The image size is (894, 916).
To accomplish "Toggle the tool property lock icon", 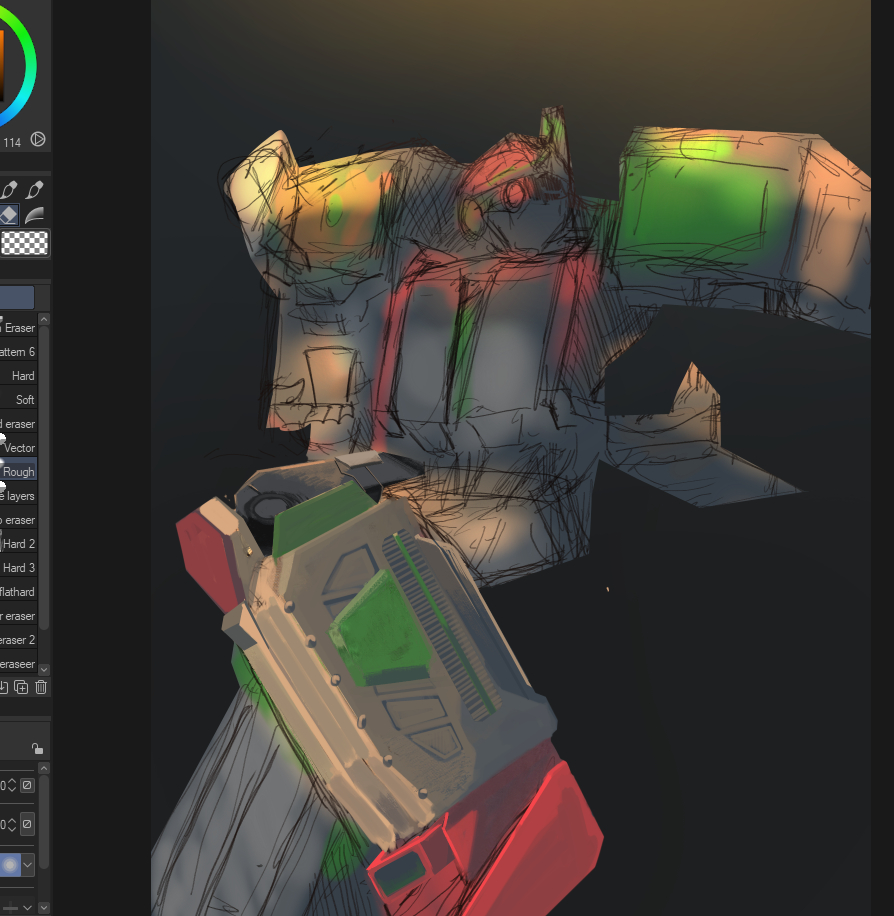I will tap(37, 749).
